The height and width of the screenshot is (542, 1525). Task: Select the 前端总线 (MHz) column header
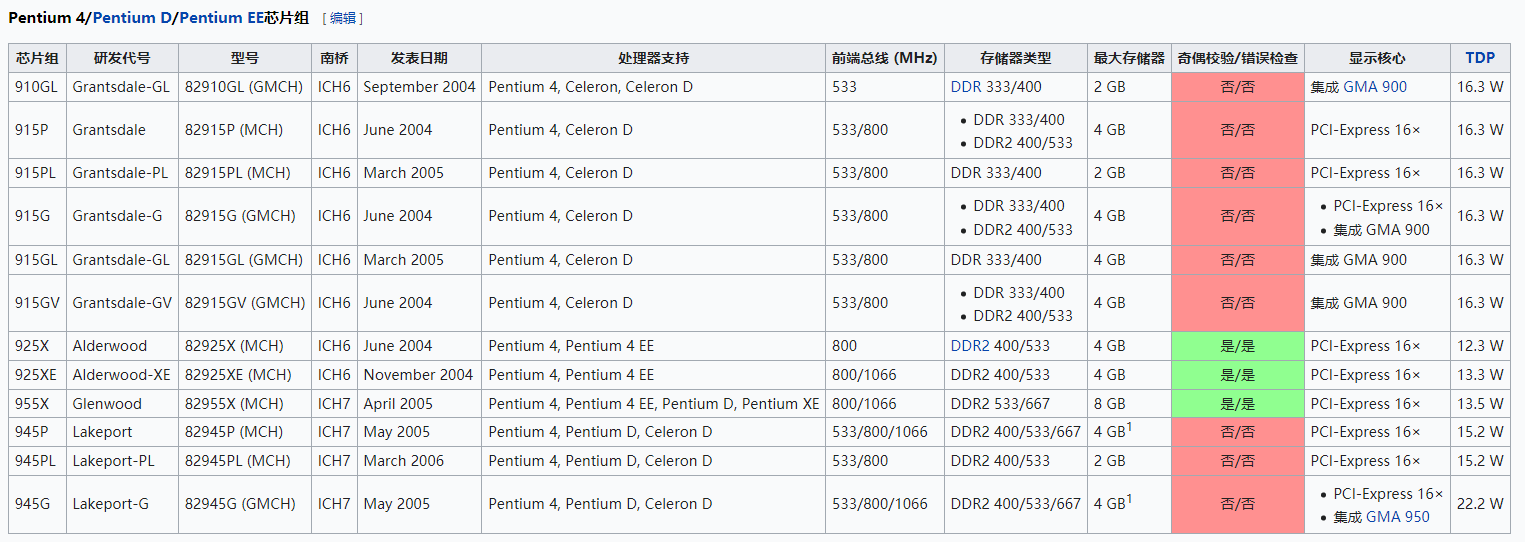click(884, 58)
